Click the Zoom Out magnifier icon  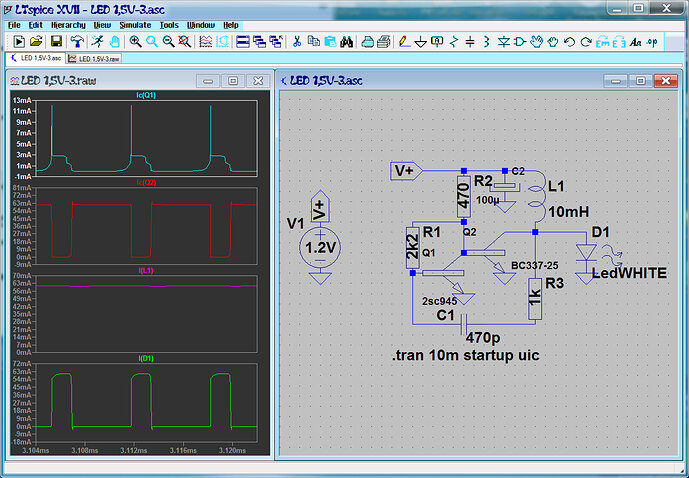point(168,42)
